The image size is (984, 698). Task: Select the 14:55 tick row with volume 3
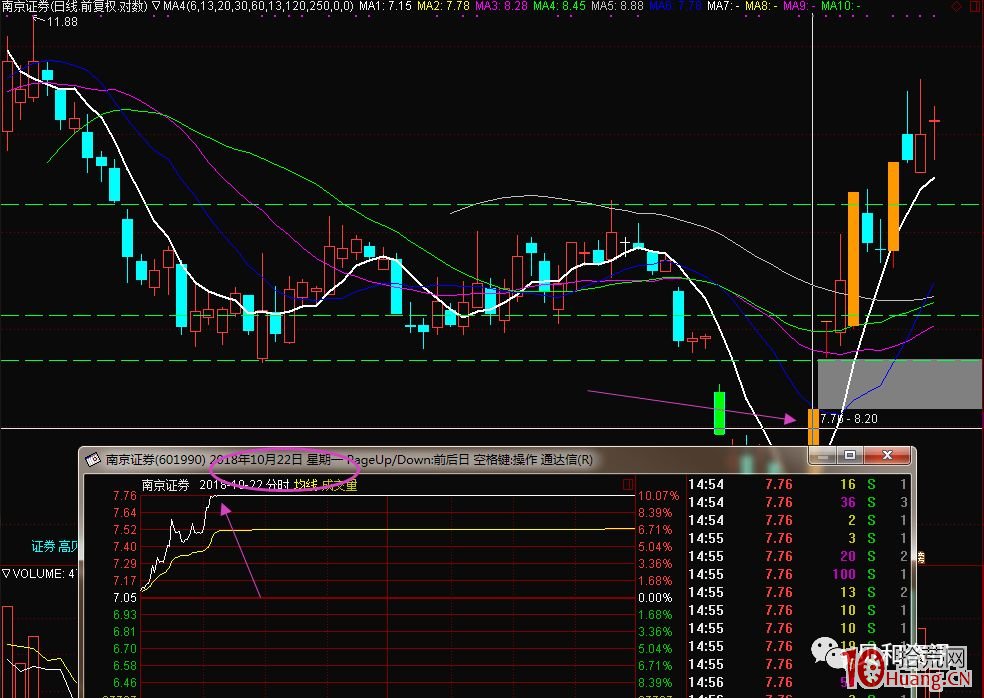click(798, 539)
